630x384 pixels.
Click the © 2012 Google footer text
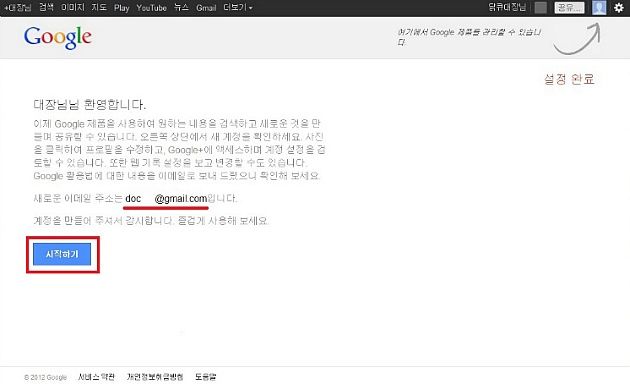click(x=45, y=377)
